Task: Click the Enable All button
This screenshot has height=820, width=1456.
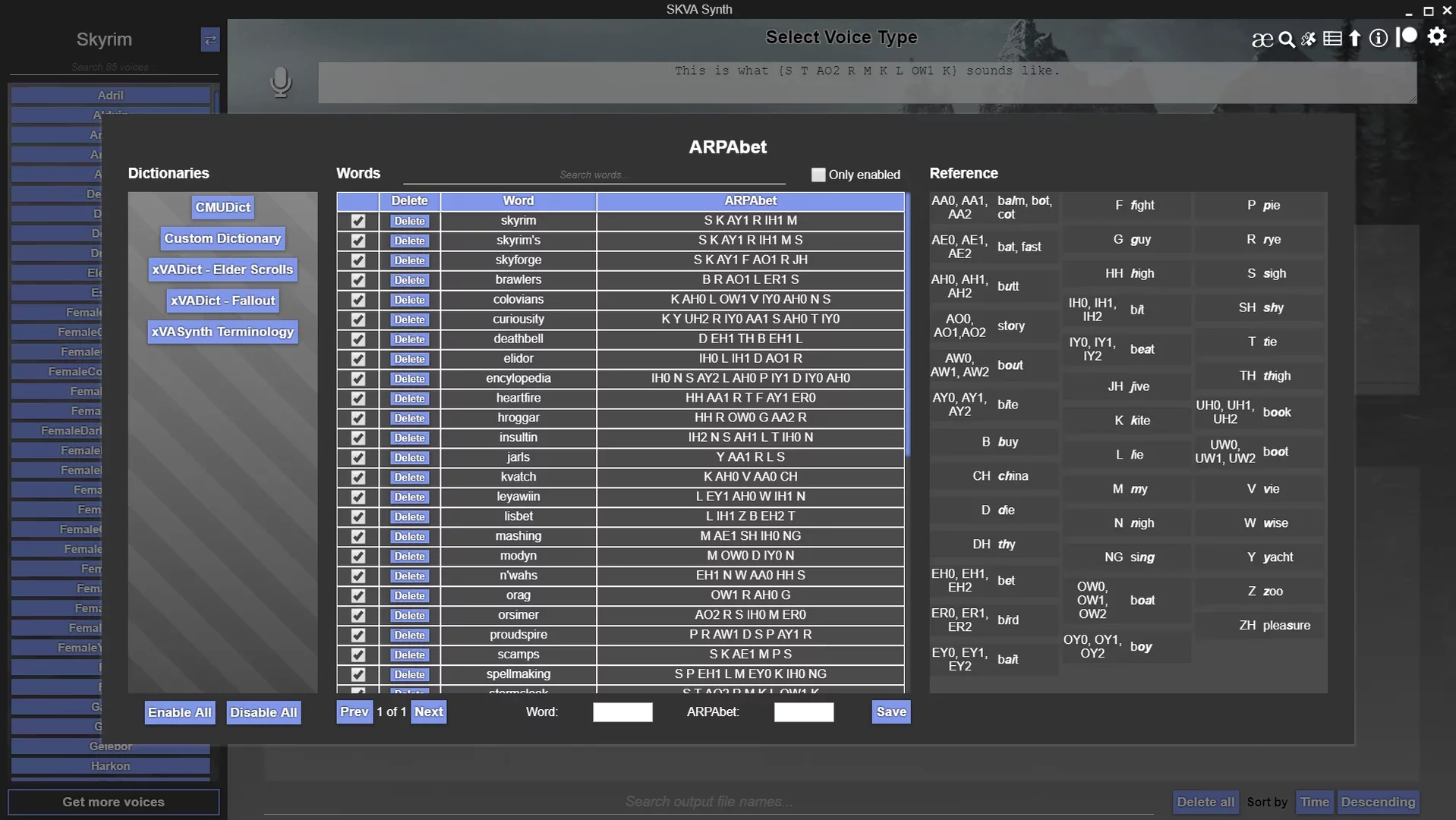Action: [180, 712]
